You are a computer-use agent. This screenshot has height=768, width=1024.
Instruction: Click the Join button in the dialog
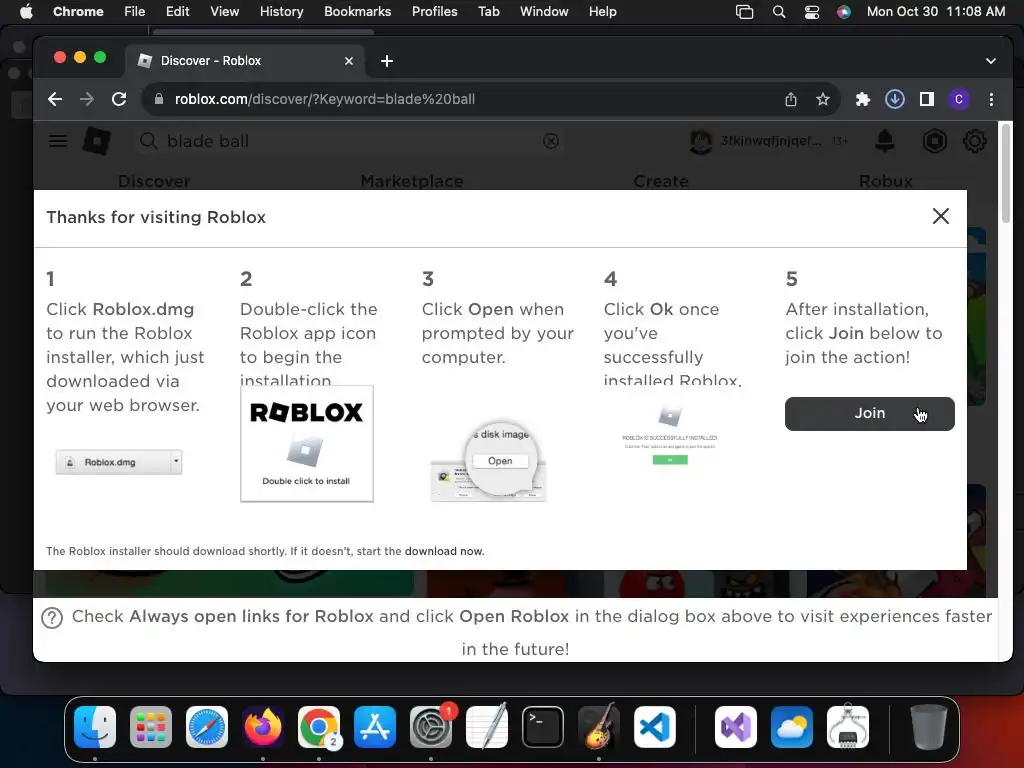click(869, 413)
